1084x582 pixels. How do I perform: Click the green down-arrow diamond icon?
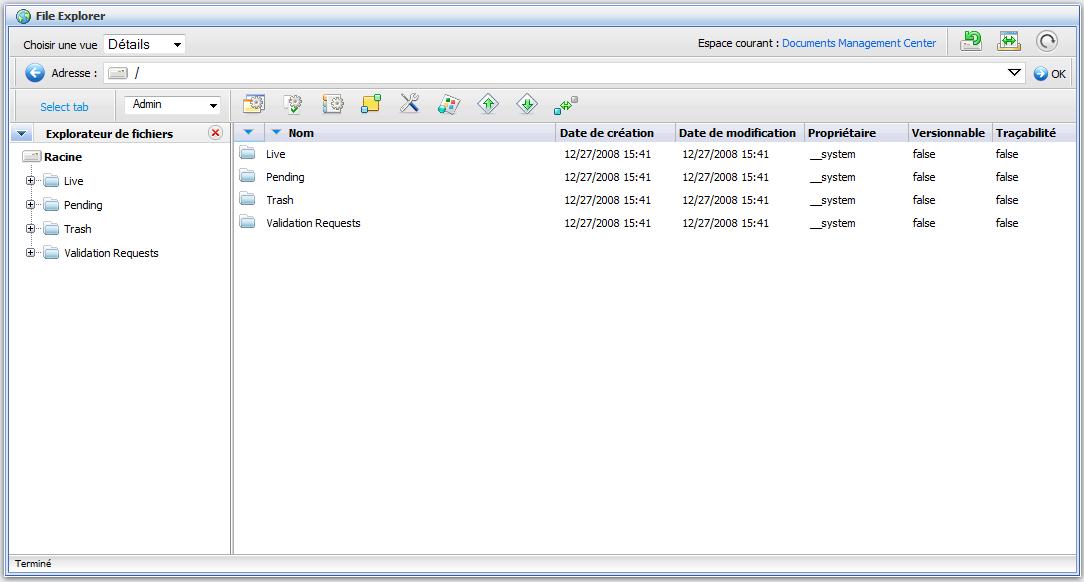pos(527,104)
